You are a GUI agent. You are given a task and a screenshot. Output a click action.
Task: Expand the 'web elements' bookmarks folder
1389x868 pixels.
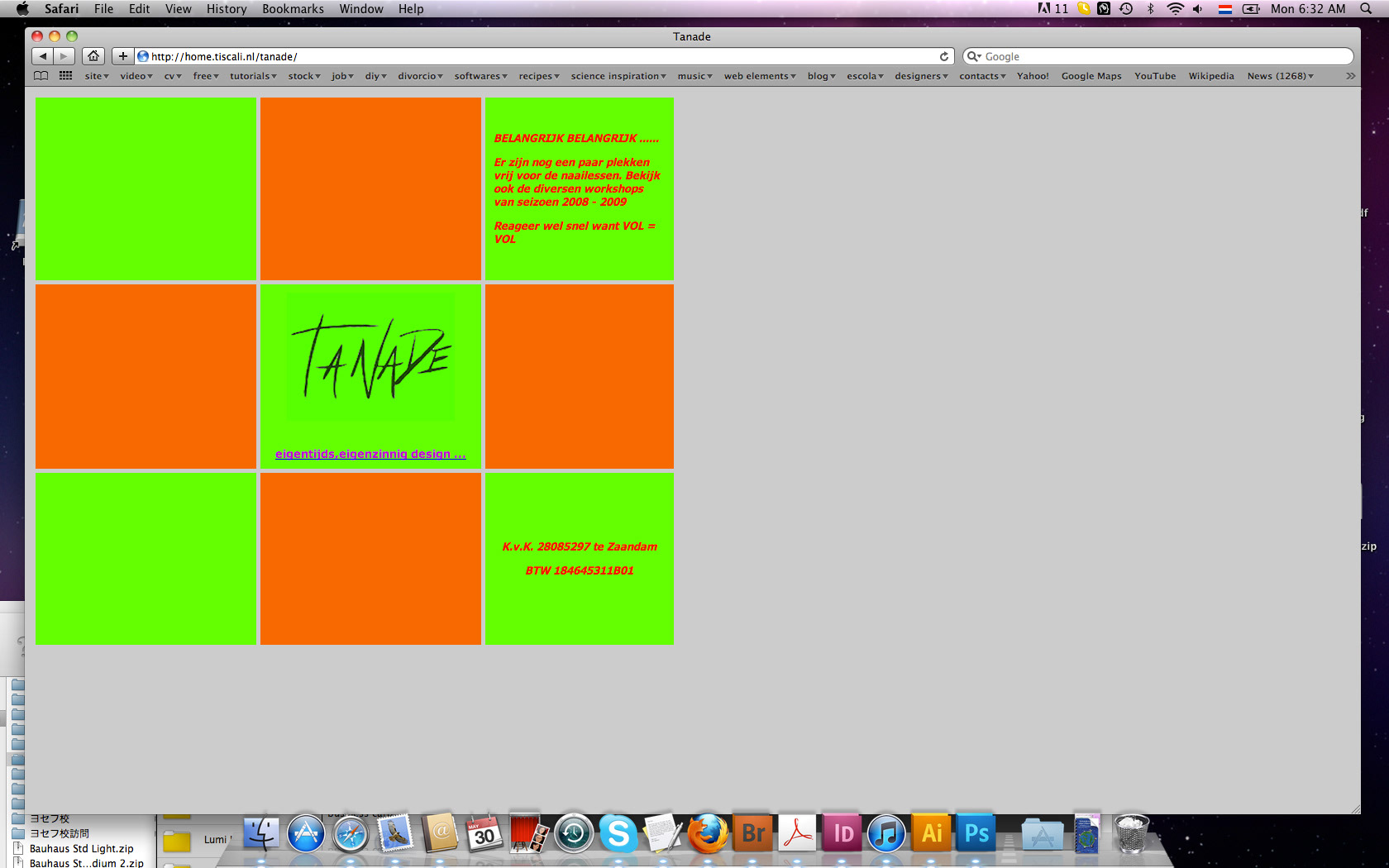point(760,76)
